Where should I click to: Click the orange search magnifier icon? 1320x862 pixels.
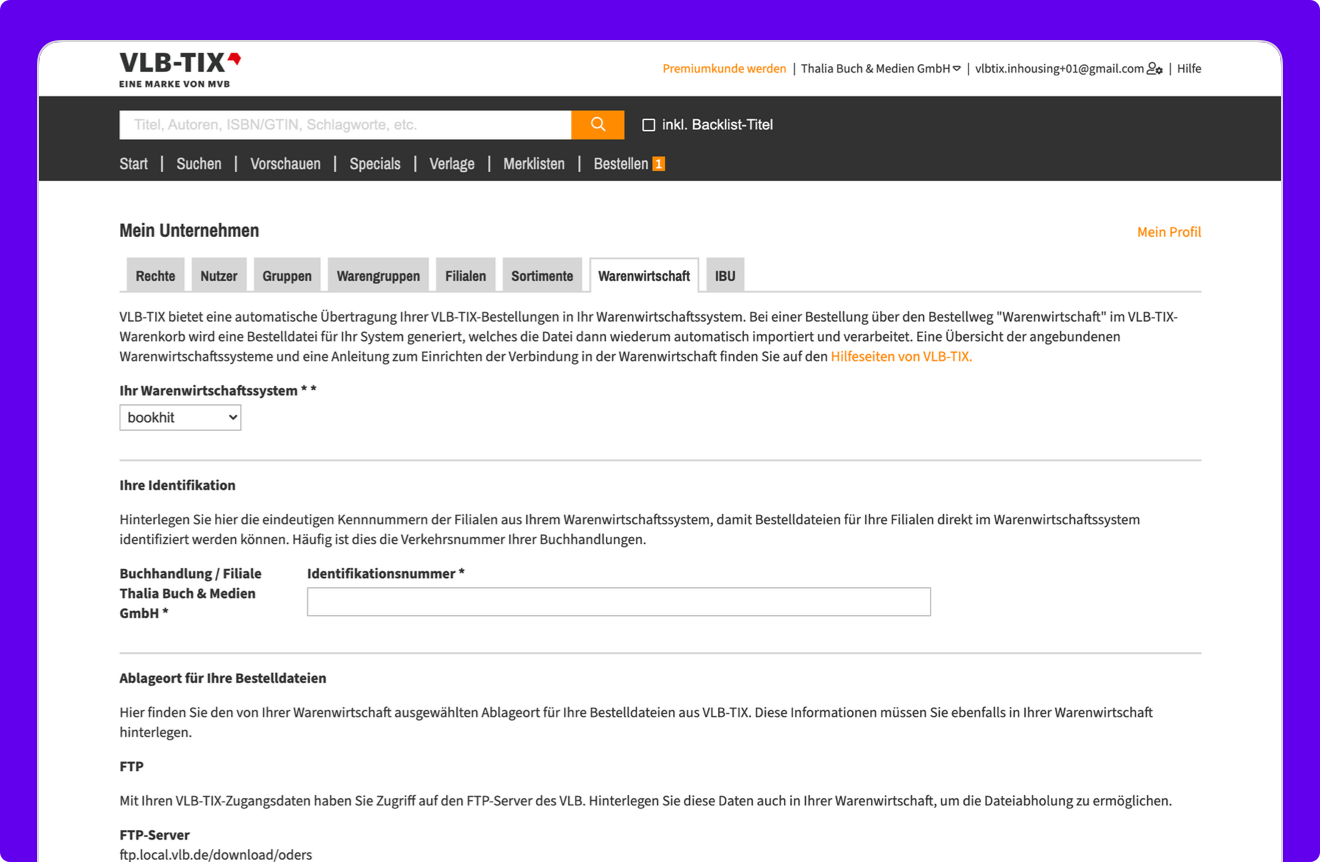[x=597, y=124]
